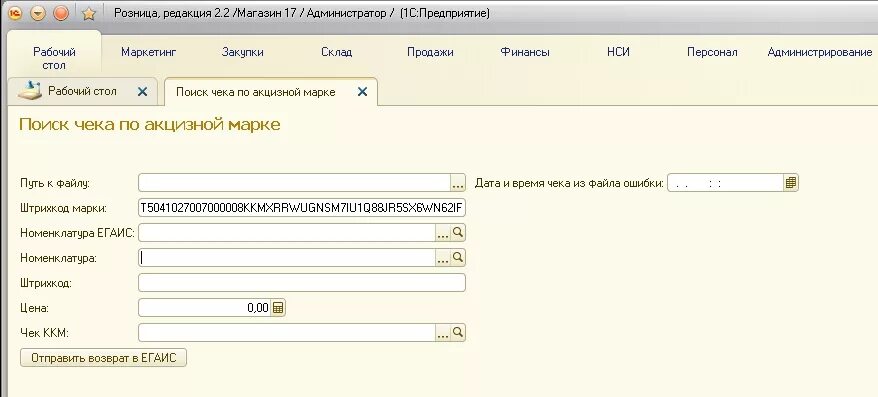Viewport: 878px width, 397px height.
Task: Click Дата и время чека из файла ошибки label
Action: (569, 183)
